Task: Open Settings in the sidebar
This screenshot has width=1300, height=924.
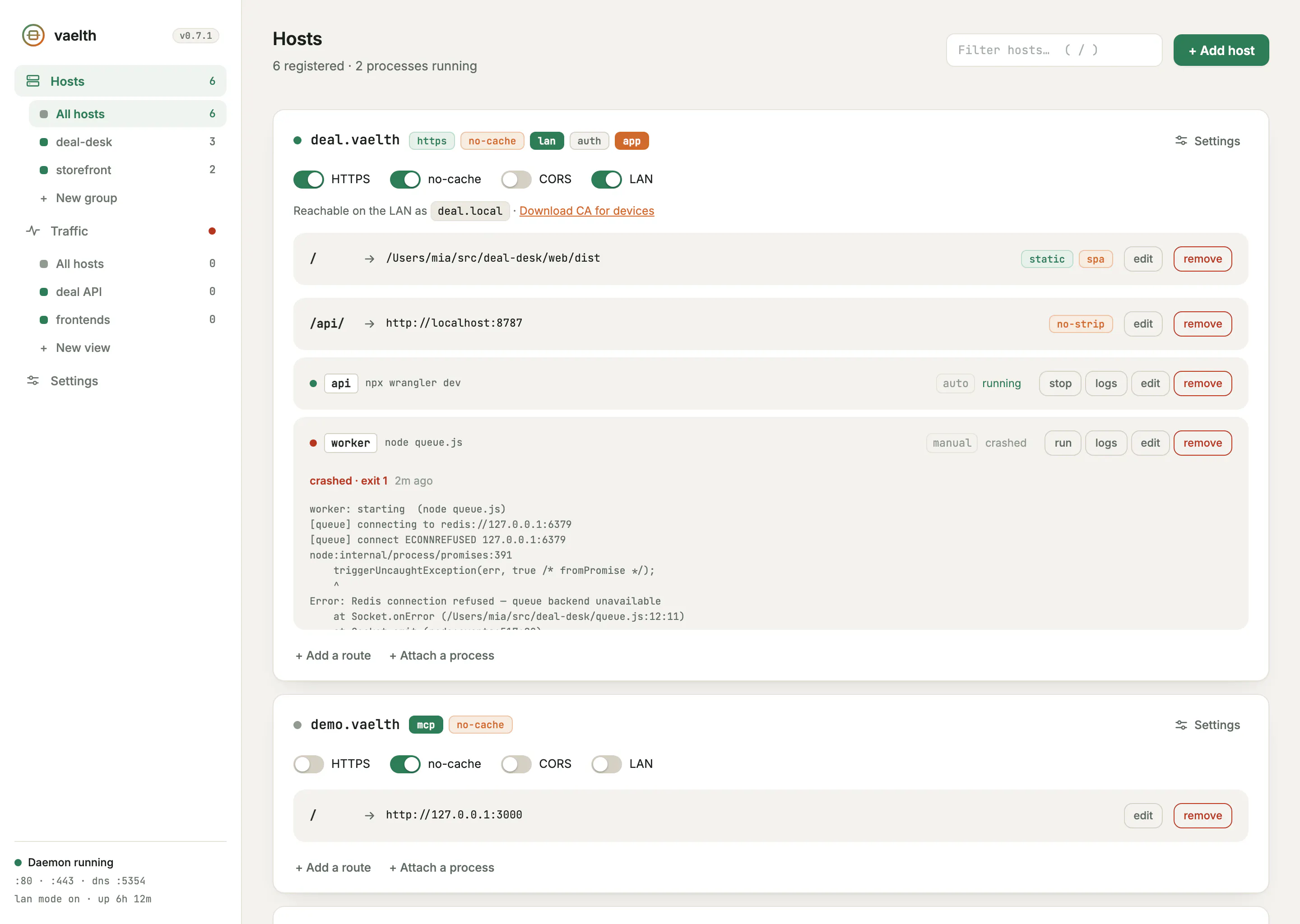Action: pos(120,381)
